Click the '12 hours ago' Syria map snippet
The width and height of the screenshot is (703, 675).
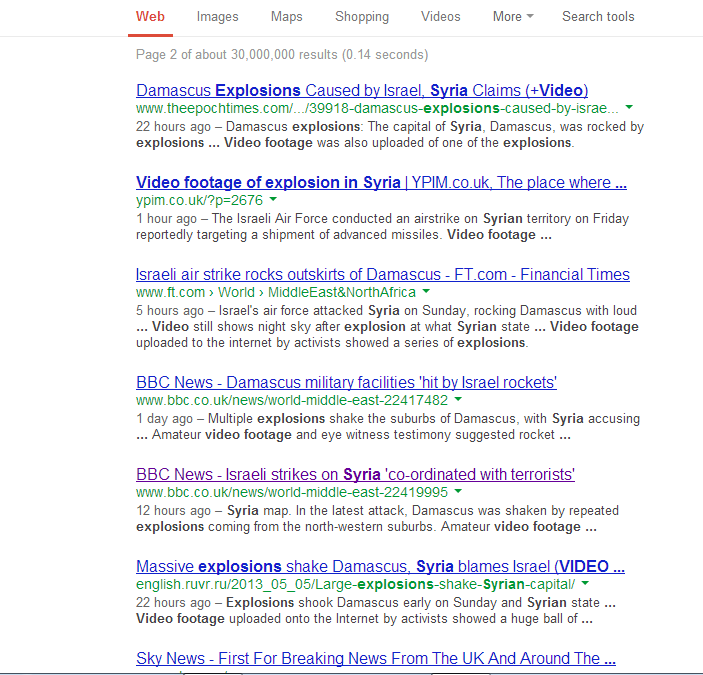click(x=378, y=519)
